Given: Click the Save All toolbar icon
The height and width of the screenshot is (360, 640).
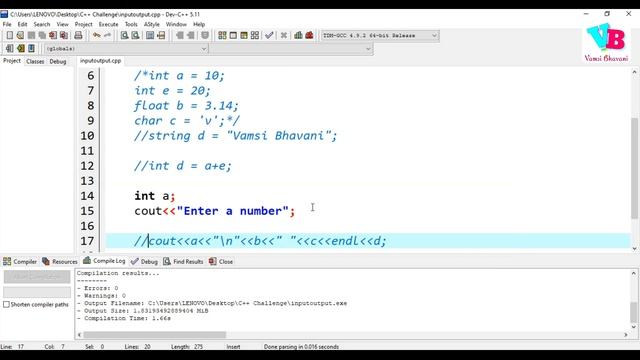Looking at the screenshot, I should click(x=42, y=36).
